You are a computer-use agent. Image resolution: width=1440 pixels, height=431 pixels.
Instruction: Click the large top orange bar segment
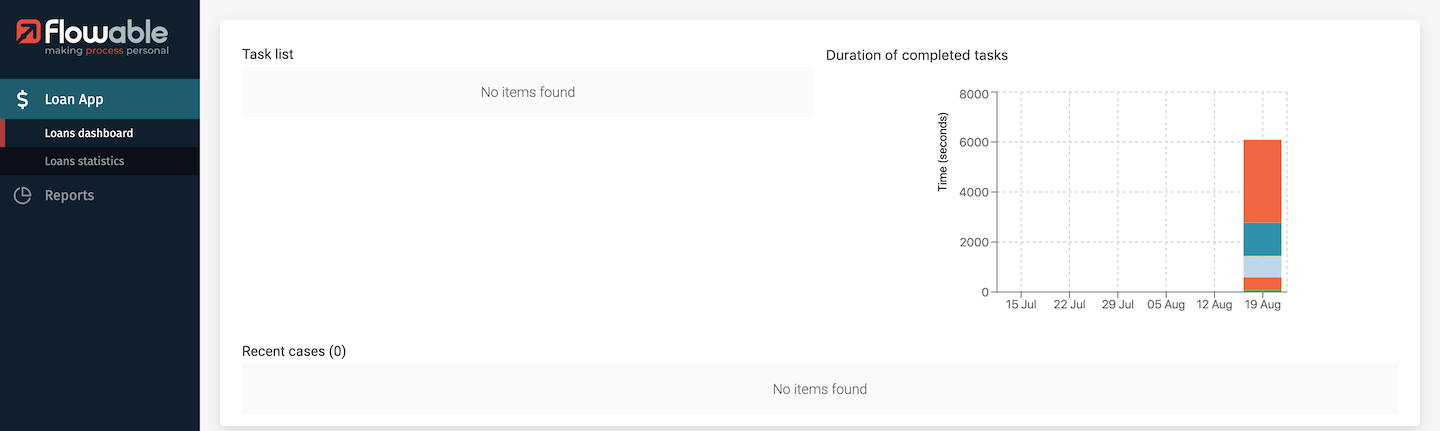[x=1262, y=181]
